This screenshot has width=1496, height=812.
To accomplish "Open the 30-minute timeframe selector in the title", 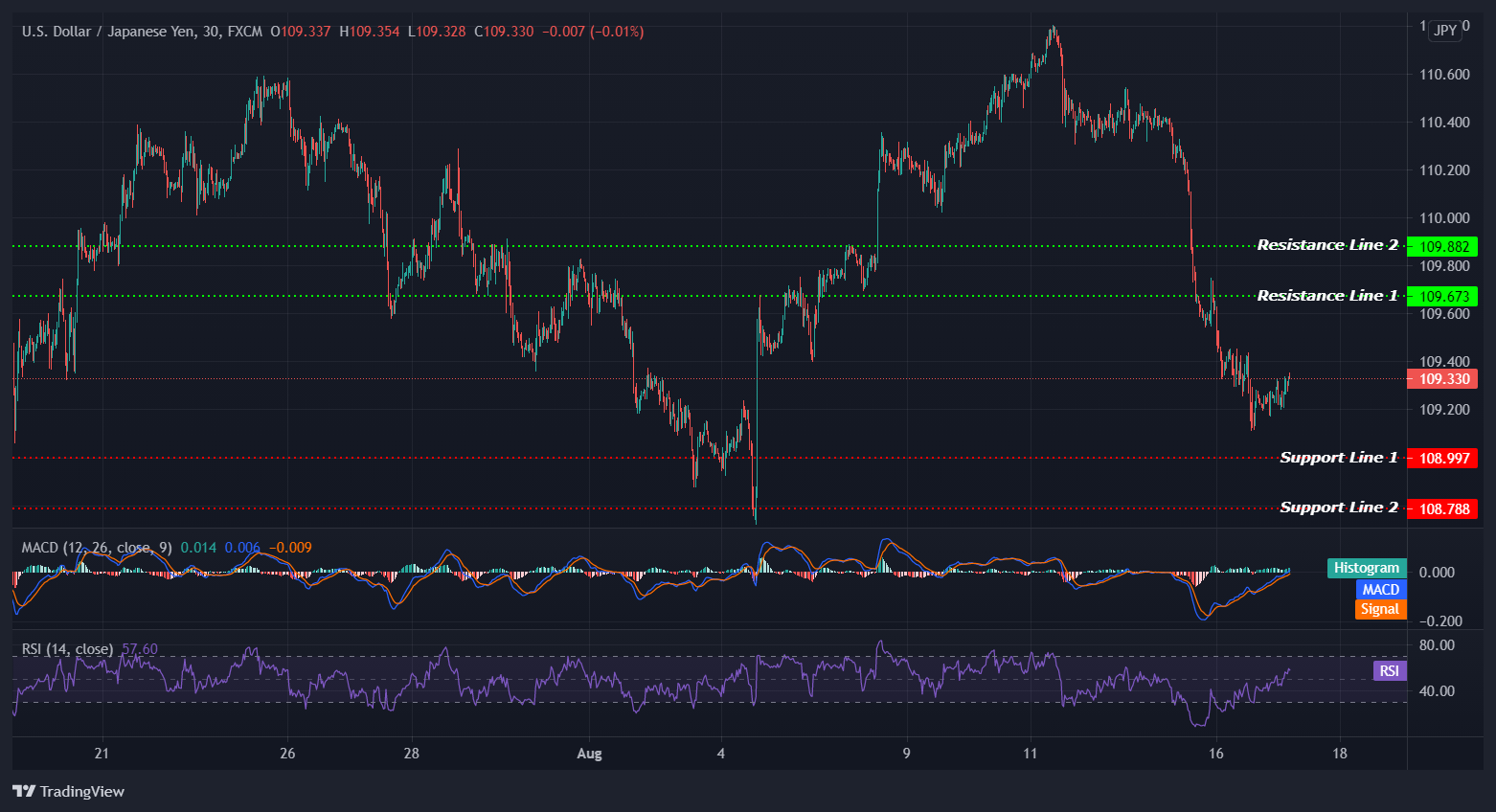I will tap(213, 31).
